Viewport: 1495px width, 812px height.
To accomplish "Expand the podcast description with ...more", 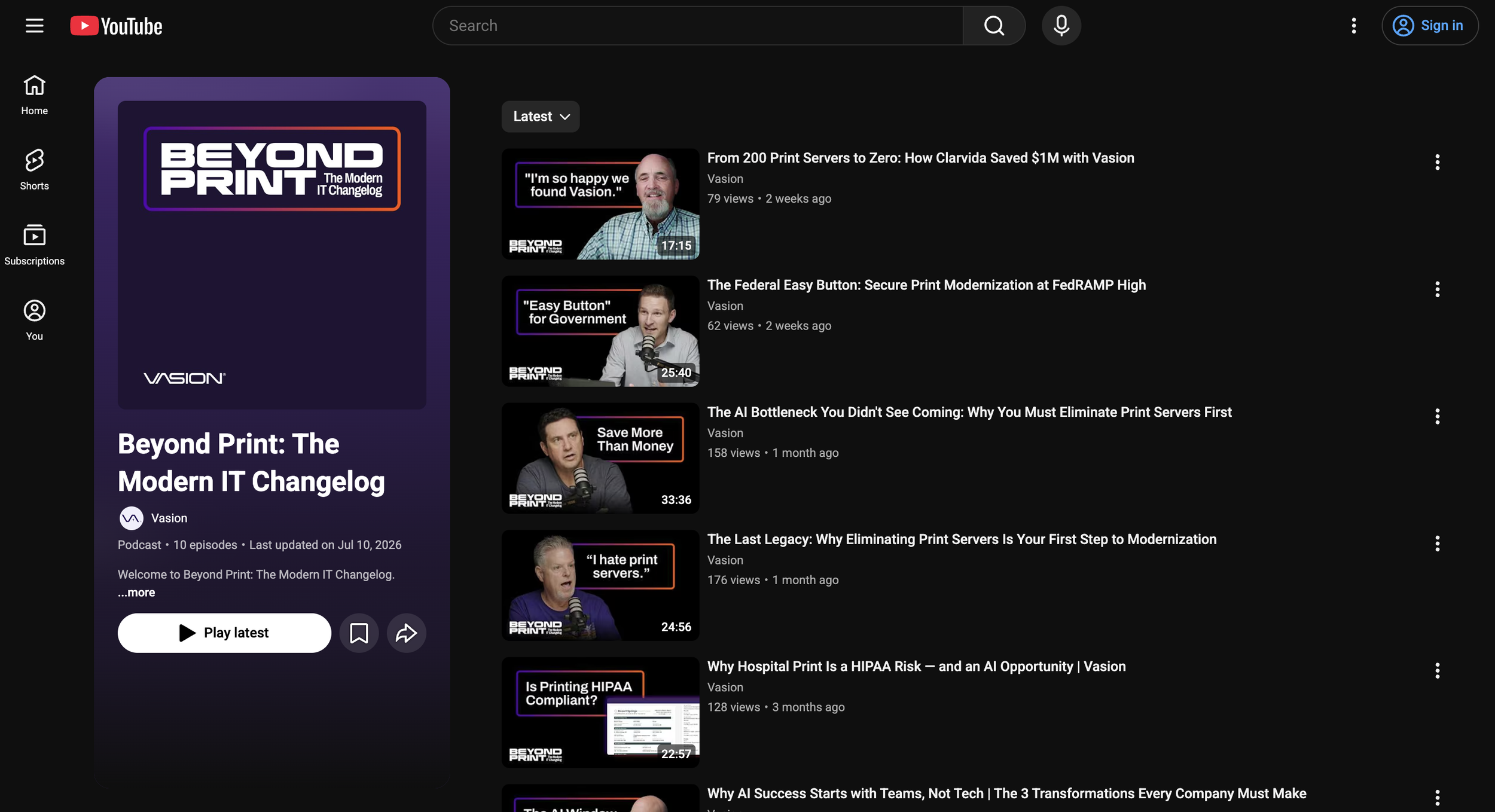I will (136, 593).
